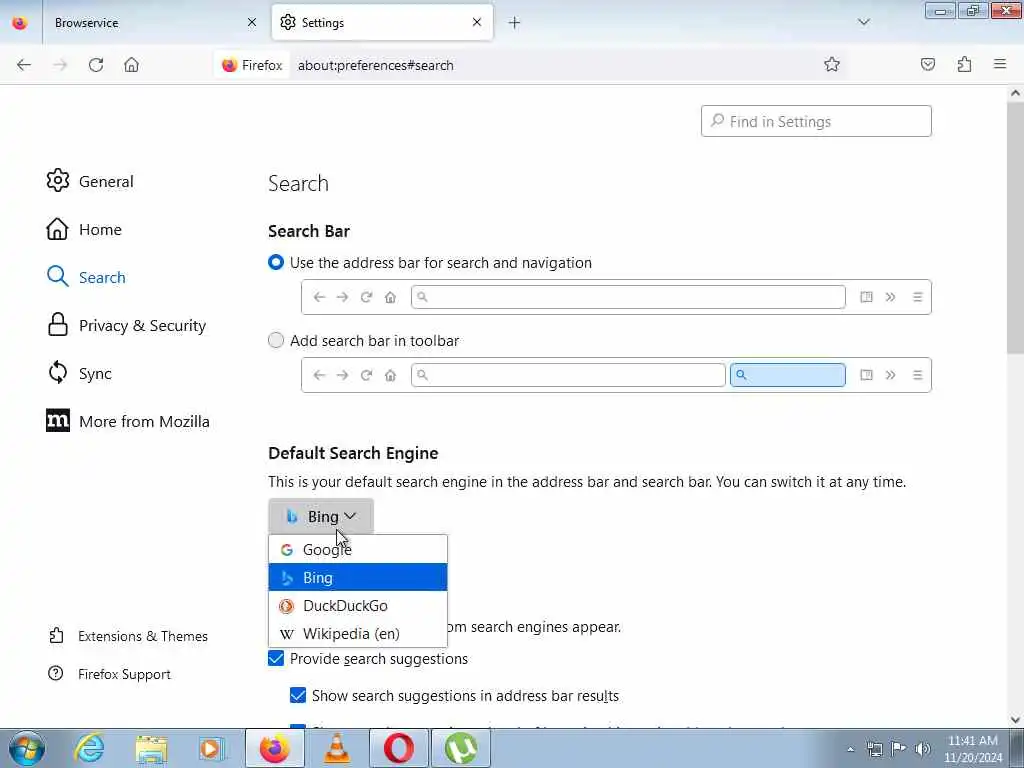
Task: Choose Bing in the search engine list
Action: pos(358,577)
